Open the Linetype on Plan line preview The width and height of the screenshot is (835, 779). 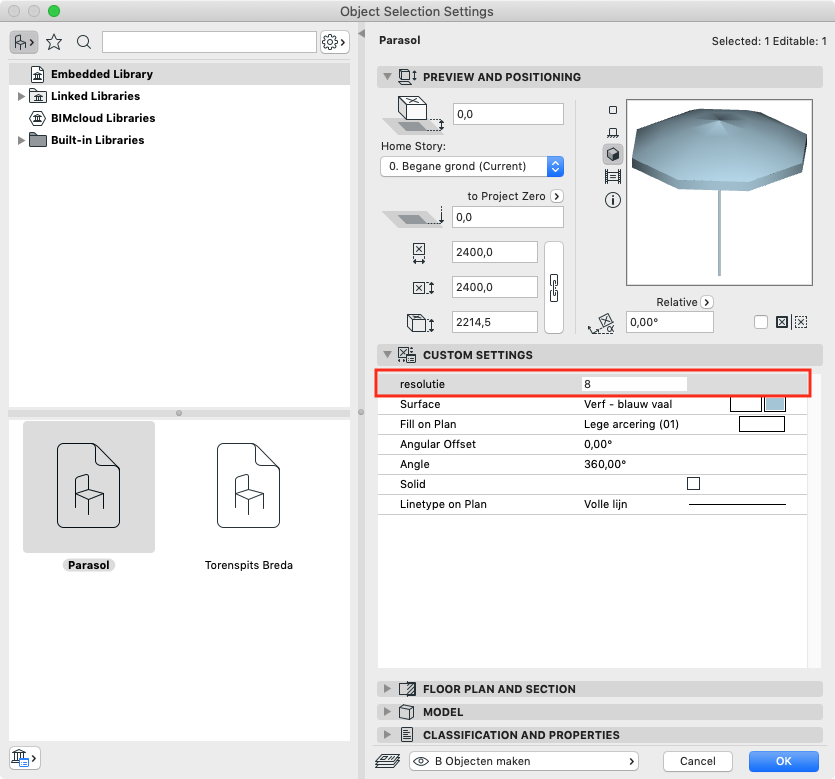(x=737, y=504)
